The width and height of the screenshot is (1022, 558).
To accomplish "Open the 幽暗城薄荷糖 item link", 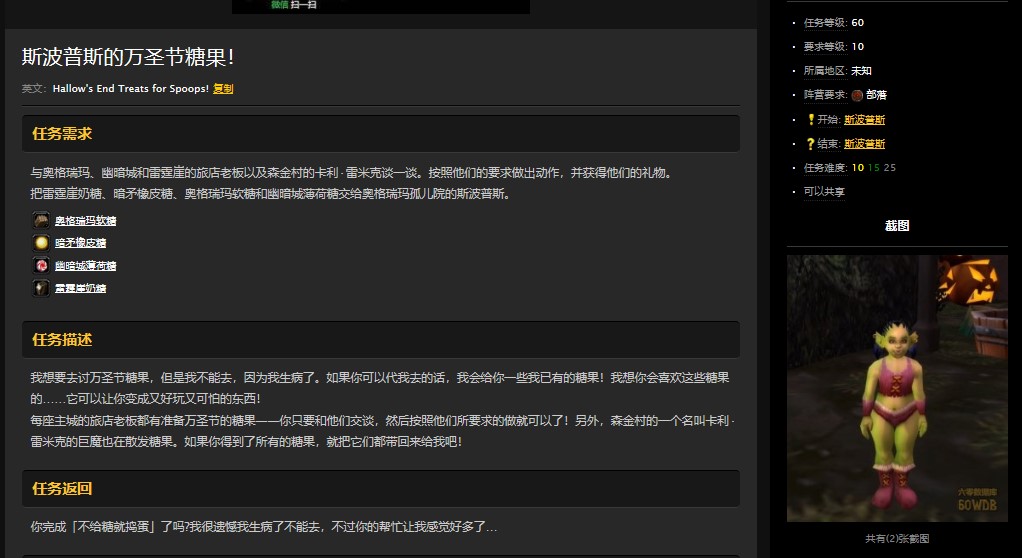I will (85, 266).
